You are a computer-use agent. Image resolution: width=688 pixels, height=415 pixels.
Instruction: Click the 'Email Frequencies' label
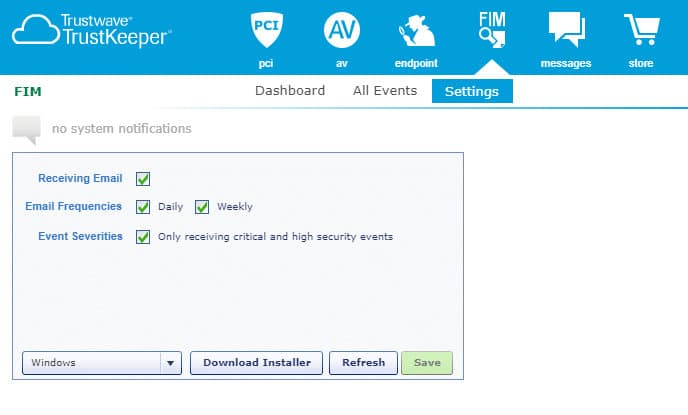pos(73,206)
